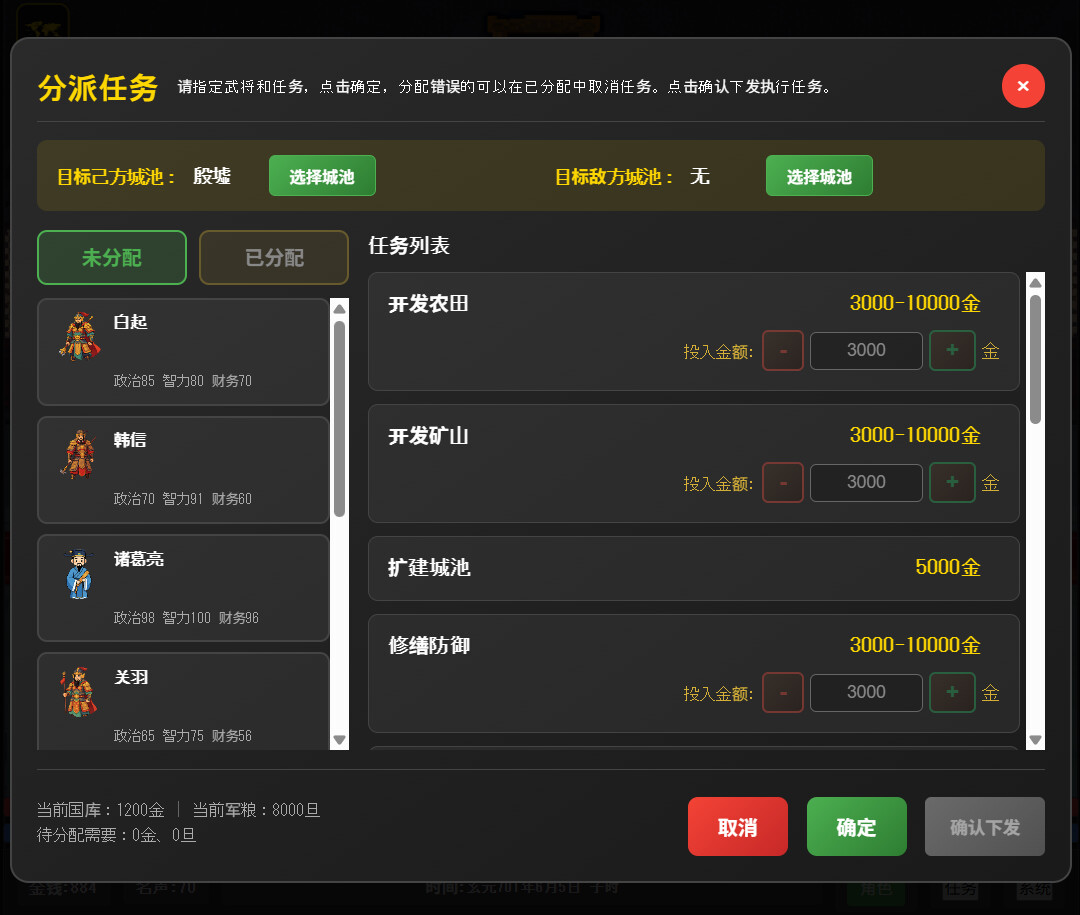This screenshot has width=1080, height=915.
Task: Click 开发农田 investment amount field
Action: coord(866,351)
